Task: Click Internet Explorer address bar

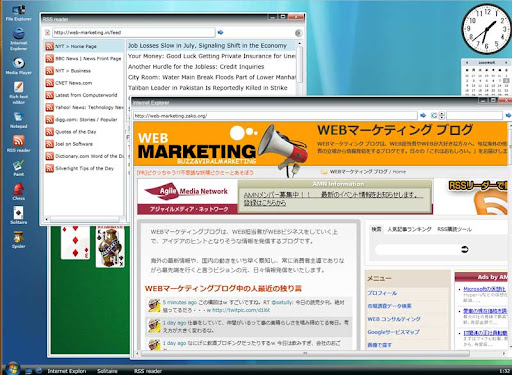Action: [x=275, y=116]
